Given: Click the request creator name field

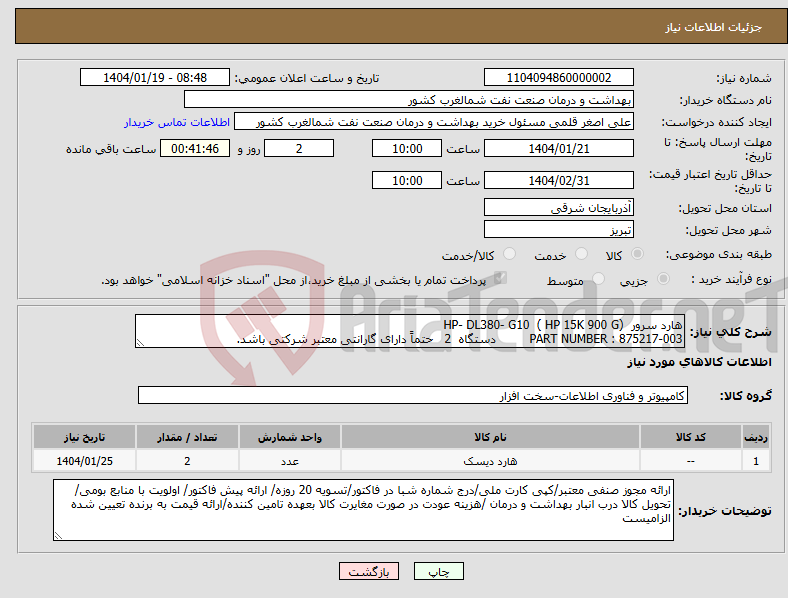Looking at the screenshot, I should [434, 122].
